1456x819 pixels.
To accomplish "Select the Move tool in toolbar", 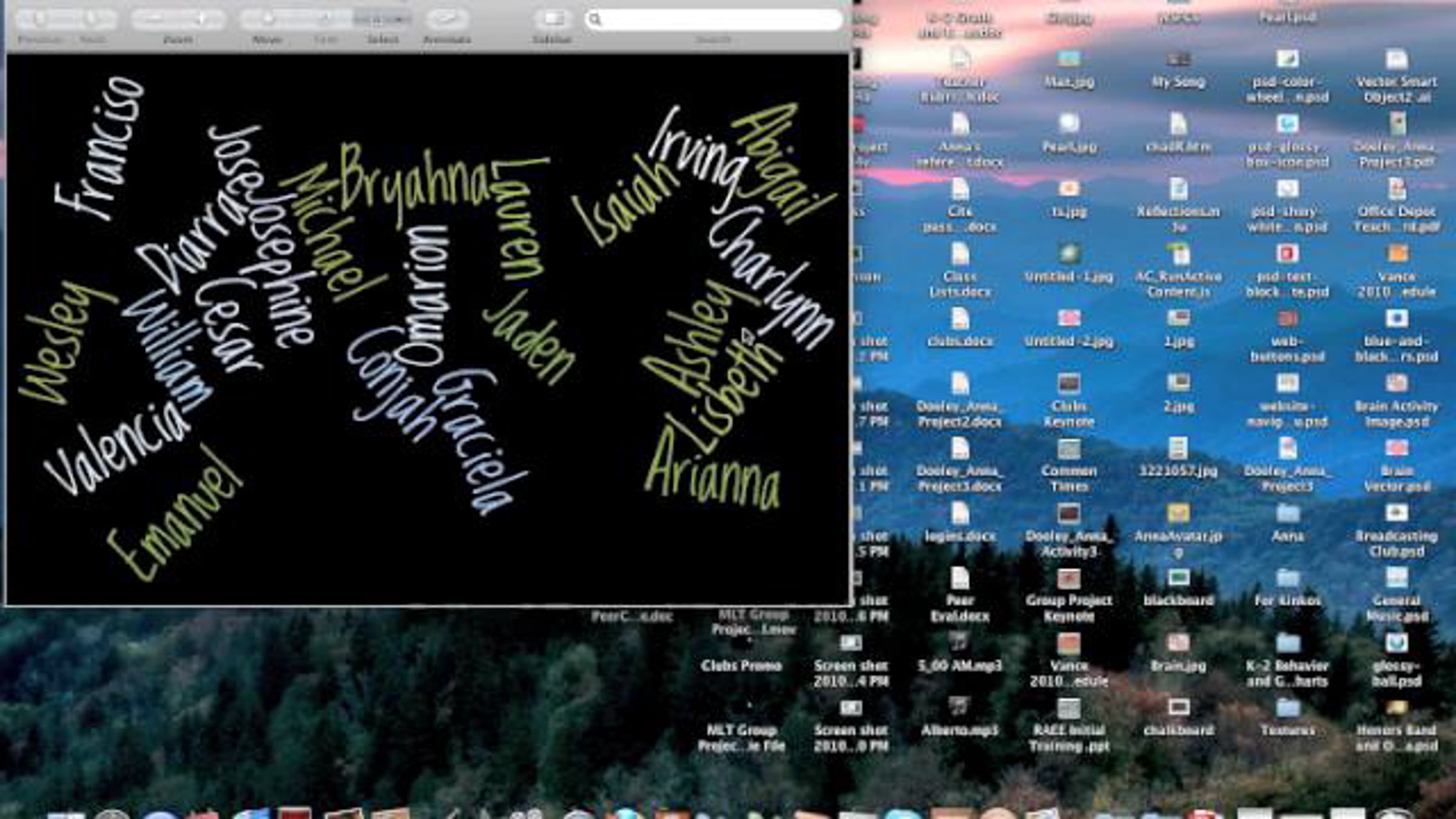I will (267, 19).
